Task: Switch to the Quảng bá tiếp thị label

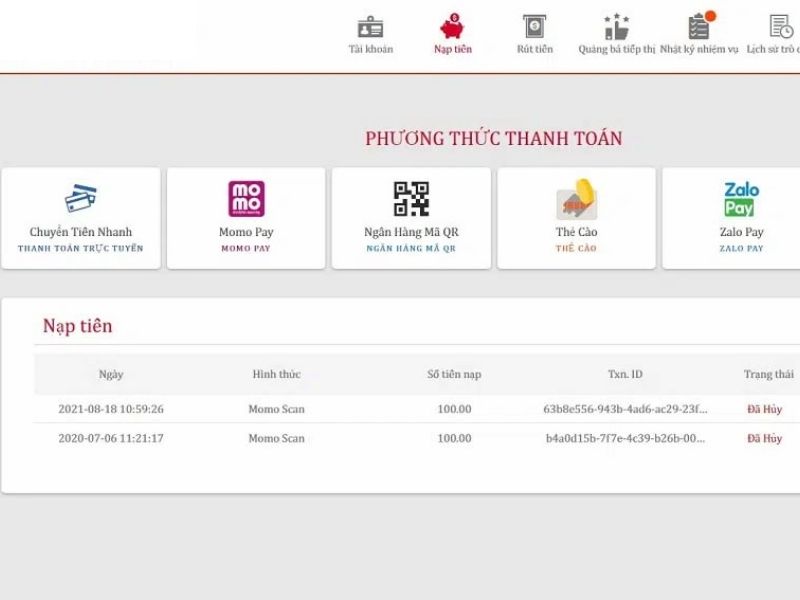Action: 616,49
